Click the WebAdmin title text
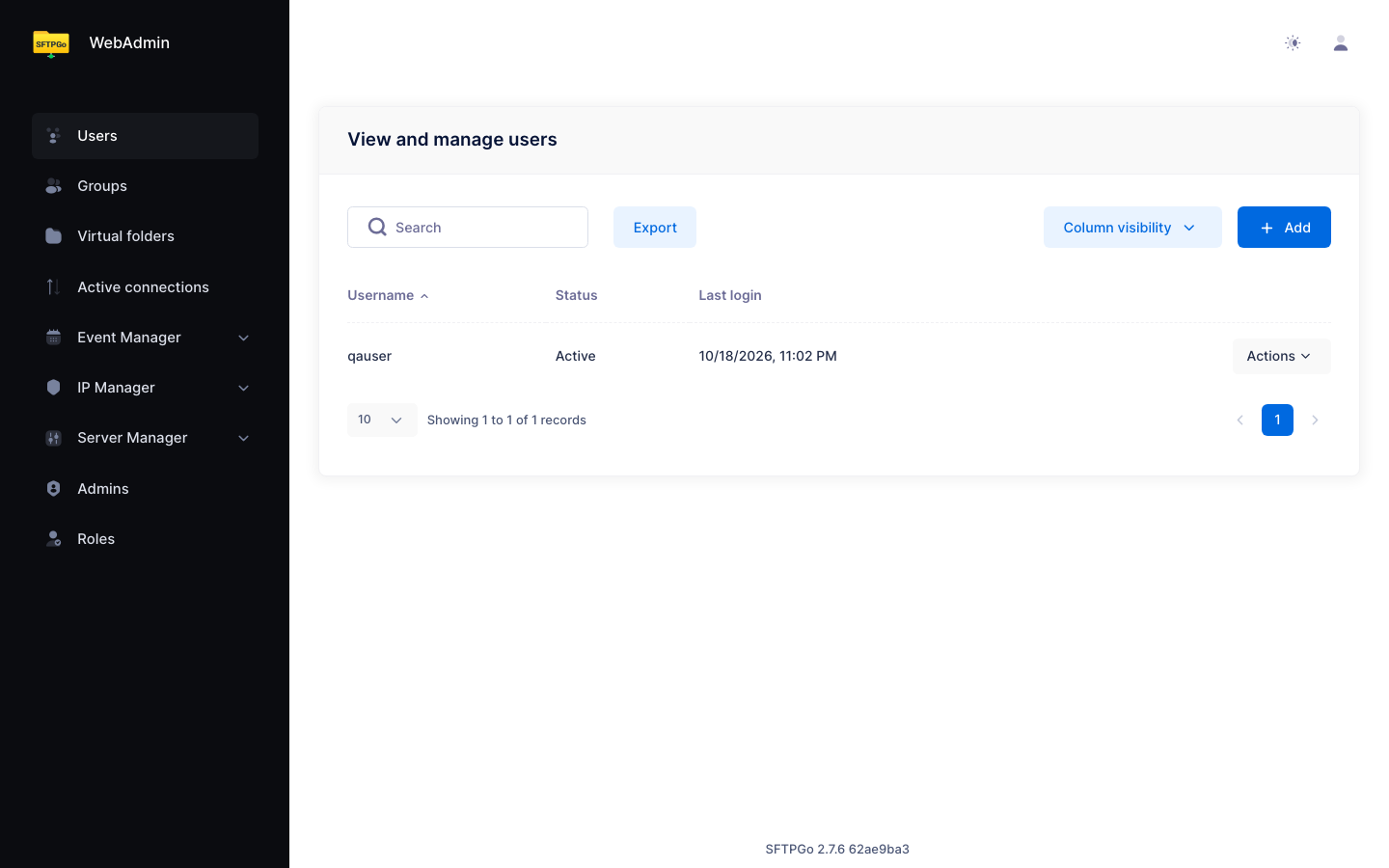The width and height of the screenshot is (1389, 868). (129, 42)
